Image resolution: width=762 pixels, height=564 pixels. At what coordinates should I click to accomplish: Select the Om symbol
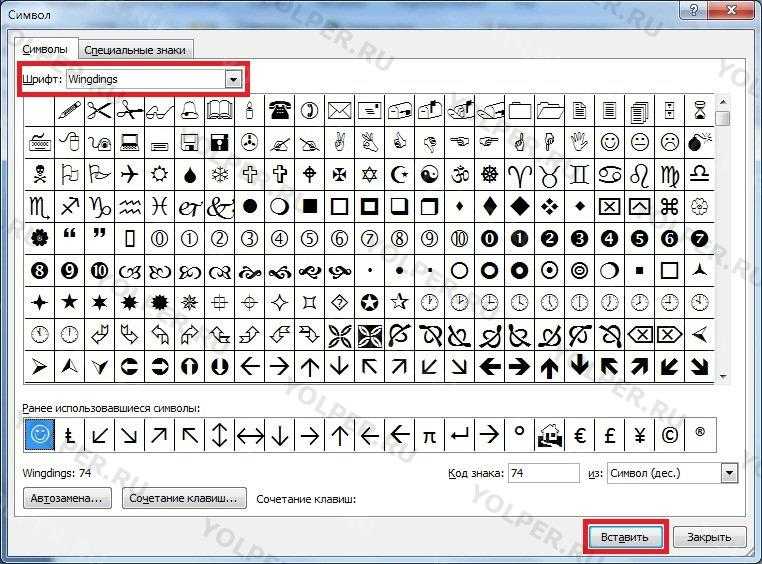pos(459,174)
